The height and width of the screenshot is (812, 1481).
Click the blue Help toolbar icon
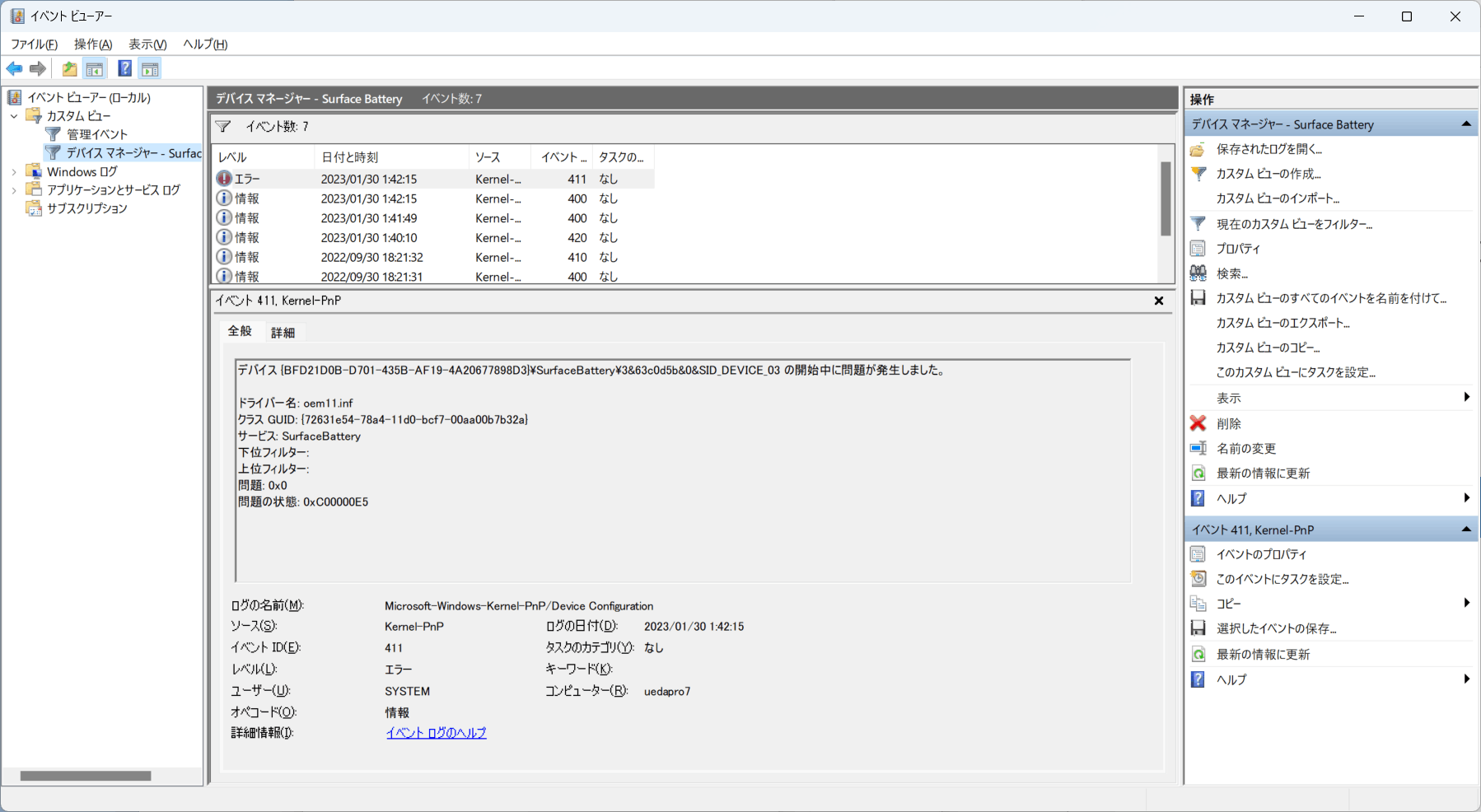(x=124, y=69)
